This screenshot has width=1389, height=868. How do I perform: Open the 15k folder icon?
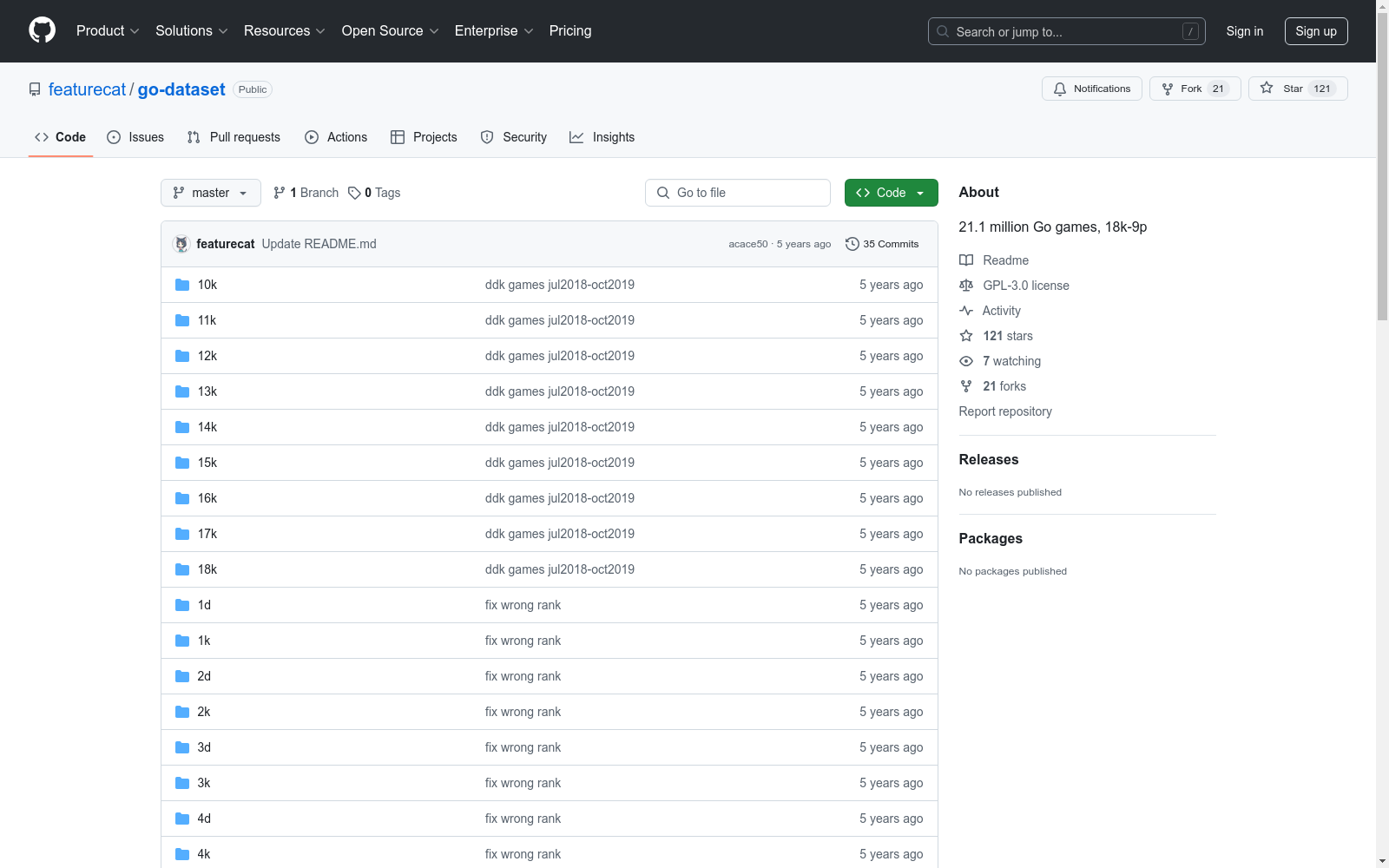pyautogui.click(x=182, y=463)
